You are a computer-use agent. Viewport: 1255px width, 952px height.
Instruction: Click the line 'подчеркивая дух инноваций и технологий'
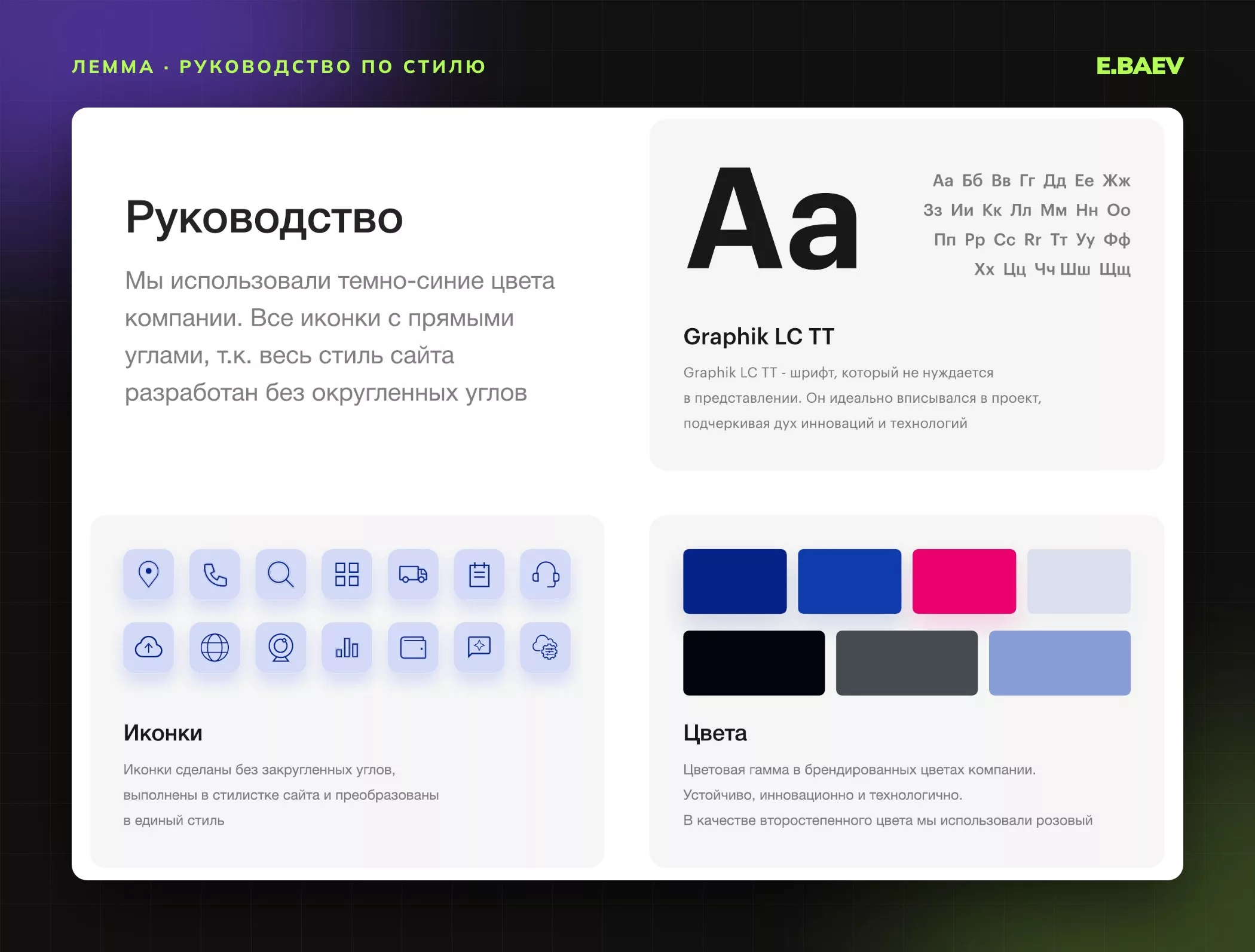coord(825,424)
